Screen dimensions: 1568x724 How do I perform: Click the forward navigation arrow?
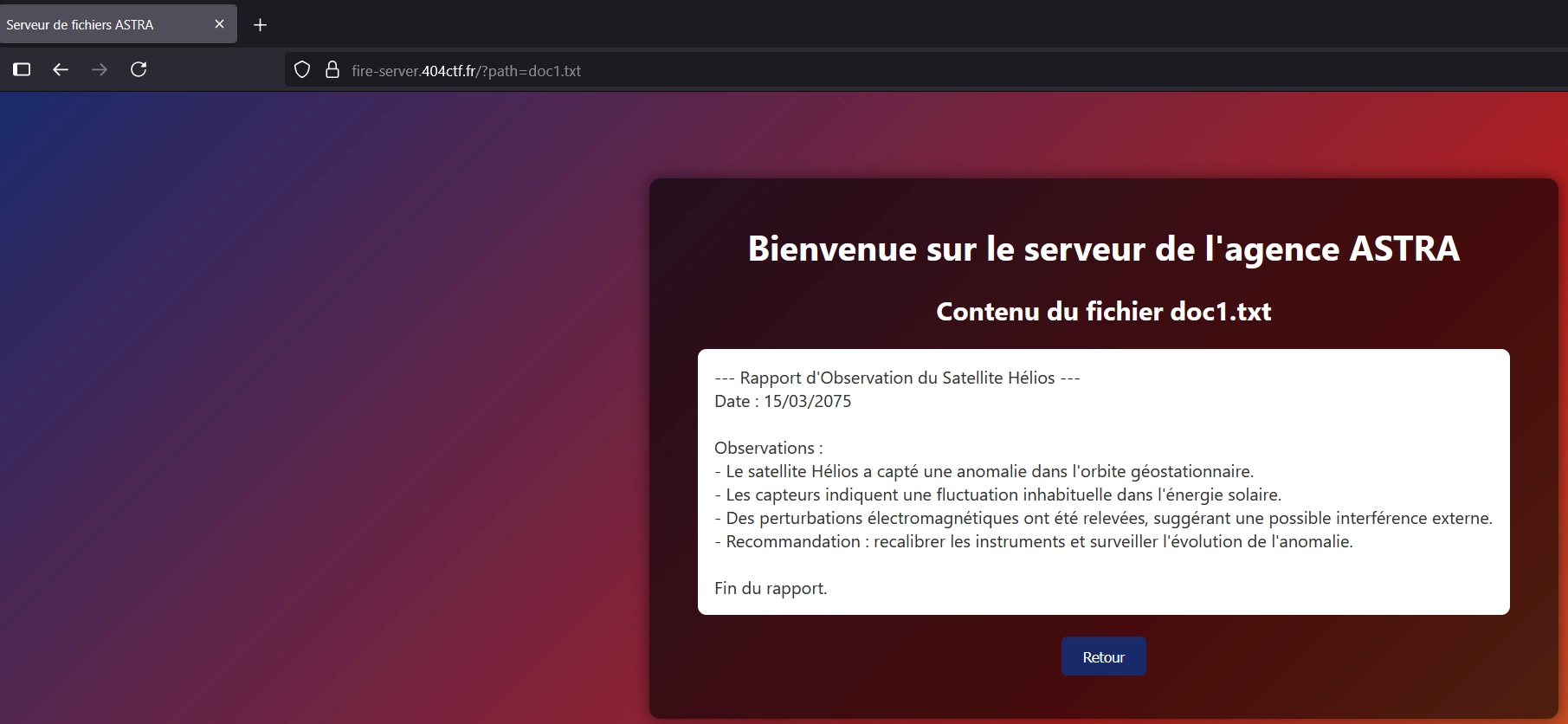pyautogui.click(x=100, y=69)
